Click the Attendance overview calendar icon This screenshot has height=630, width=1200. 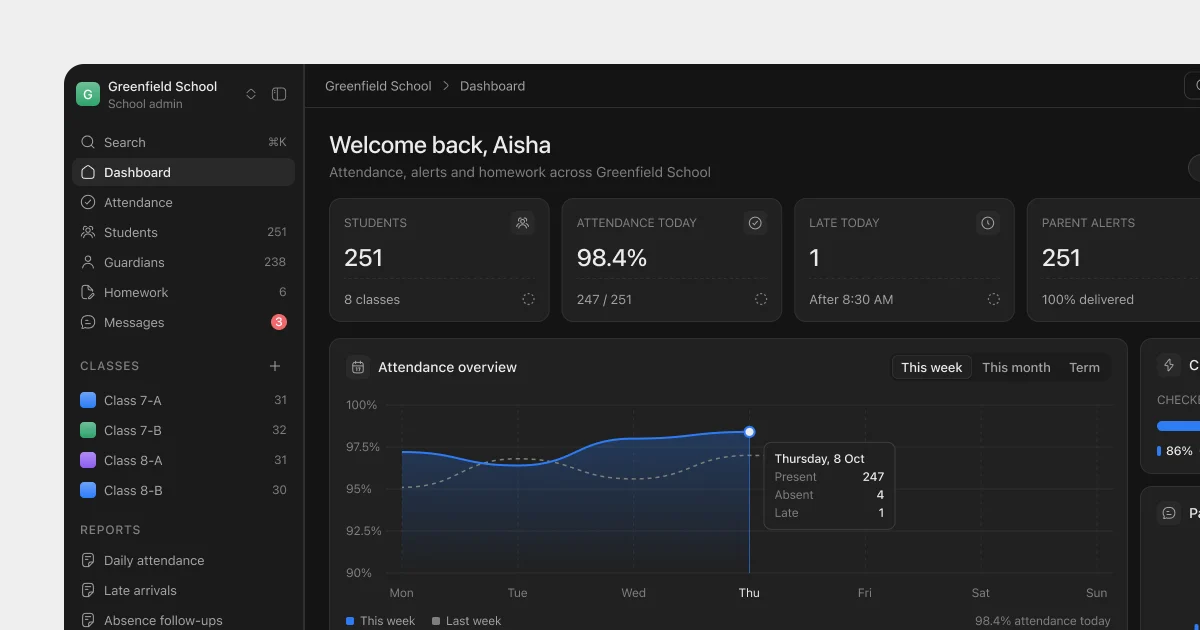tap(358, 367)
